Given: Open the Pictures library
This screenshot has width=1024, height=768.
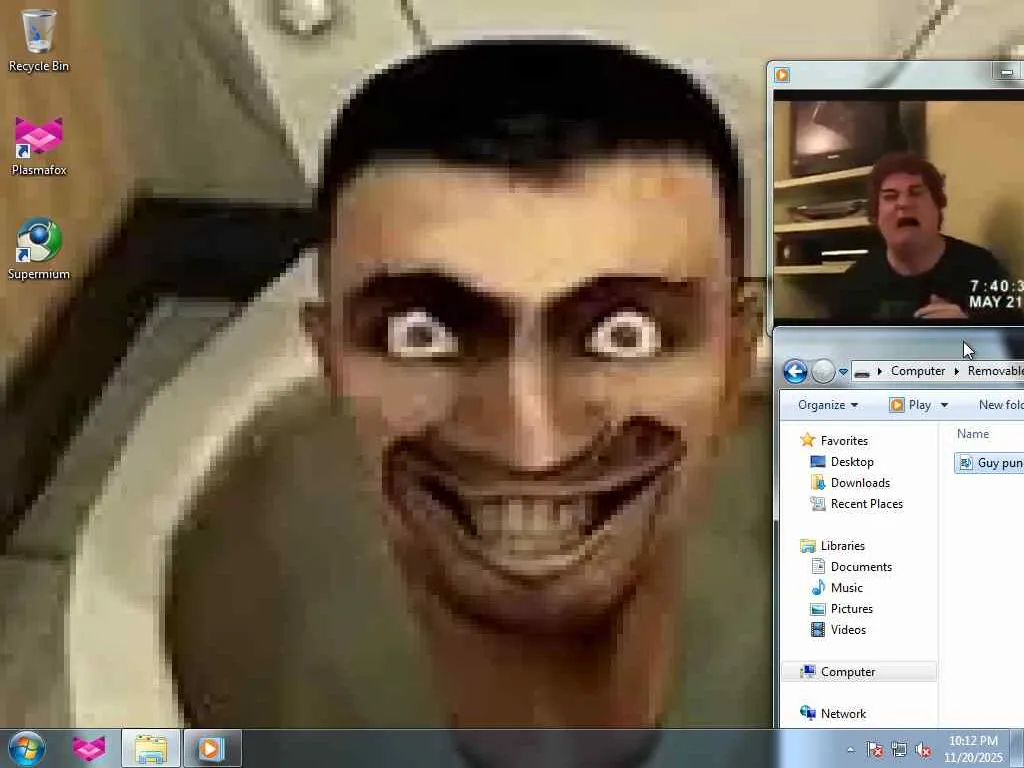Looking at the screenshot, I should pos(852,609).
